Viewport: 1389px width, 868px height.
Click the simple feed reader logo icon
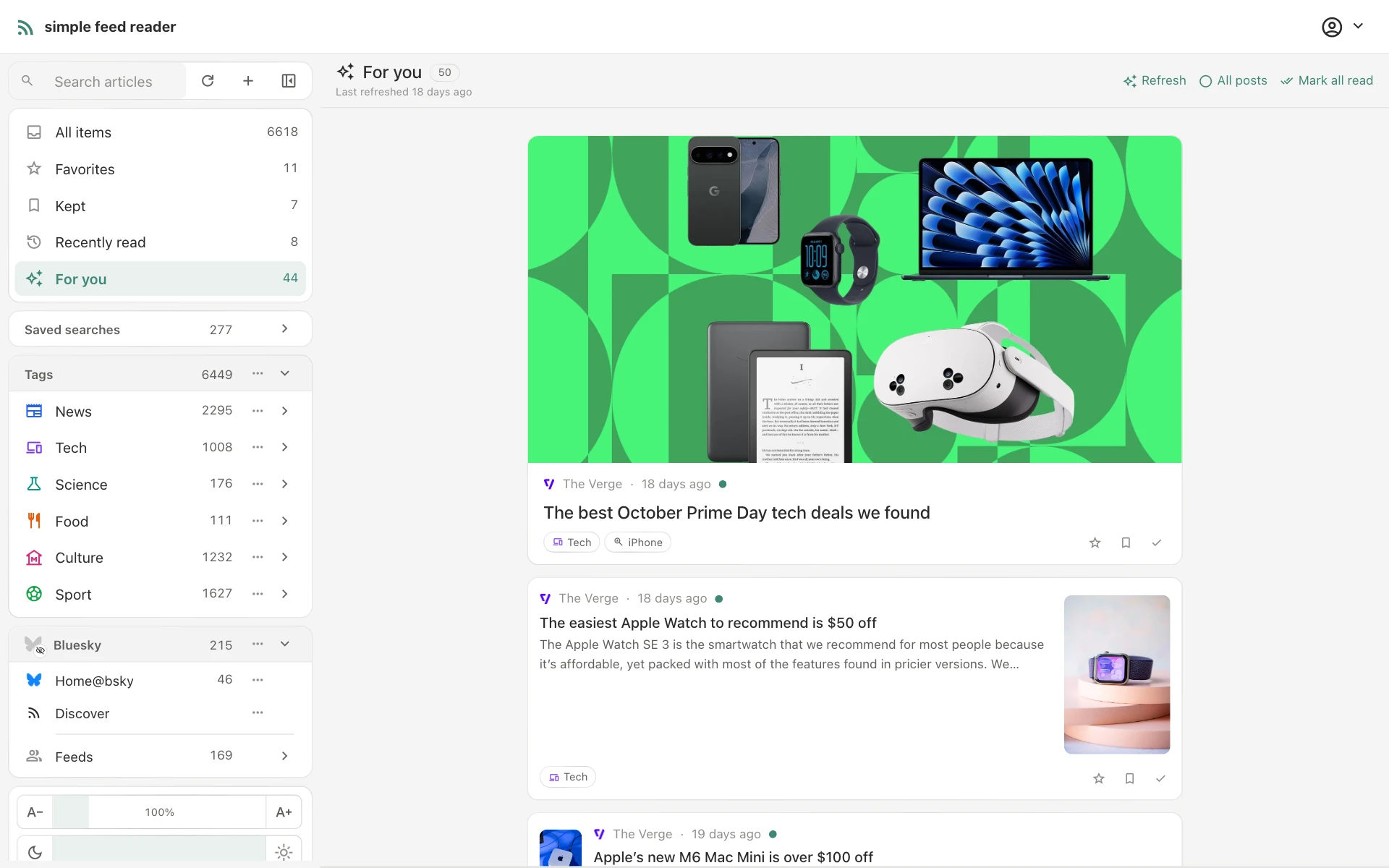point(25,27)
